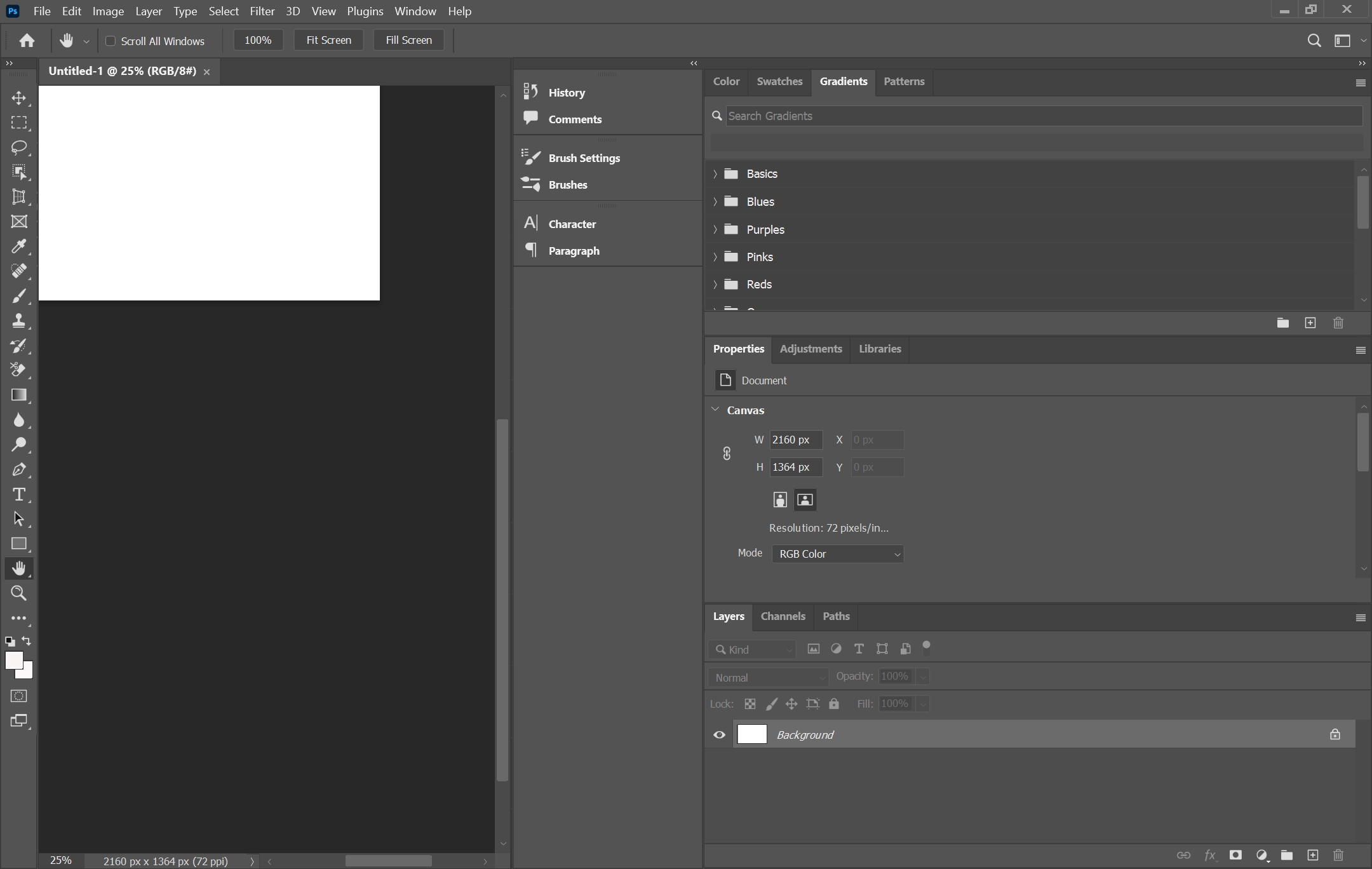Toggle canvas width-height link icon

click(727, 454)
